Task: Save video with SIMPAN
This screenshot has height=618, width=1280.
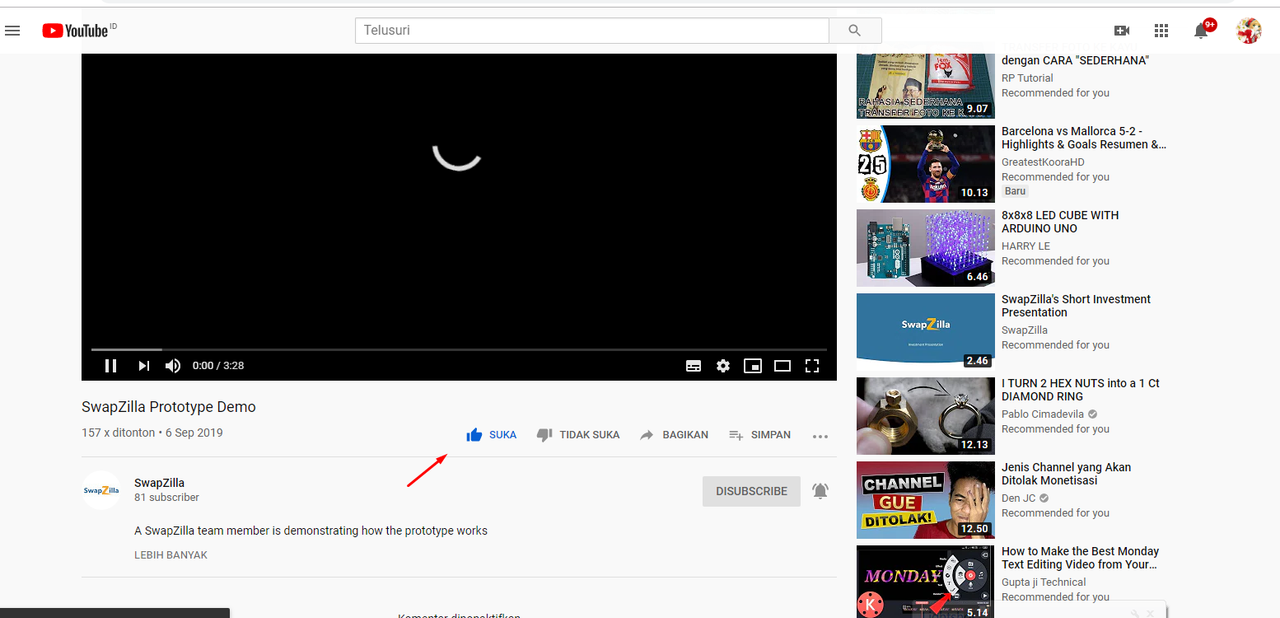Action: (x=759, y=435)
